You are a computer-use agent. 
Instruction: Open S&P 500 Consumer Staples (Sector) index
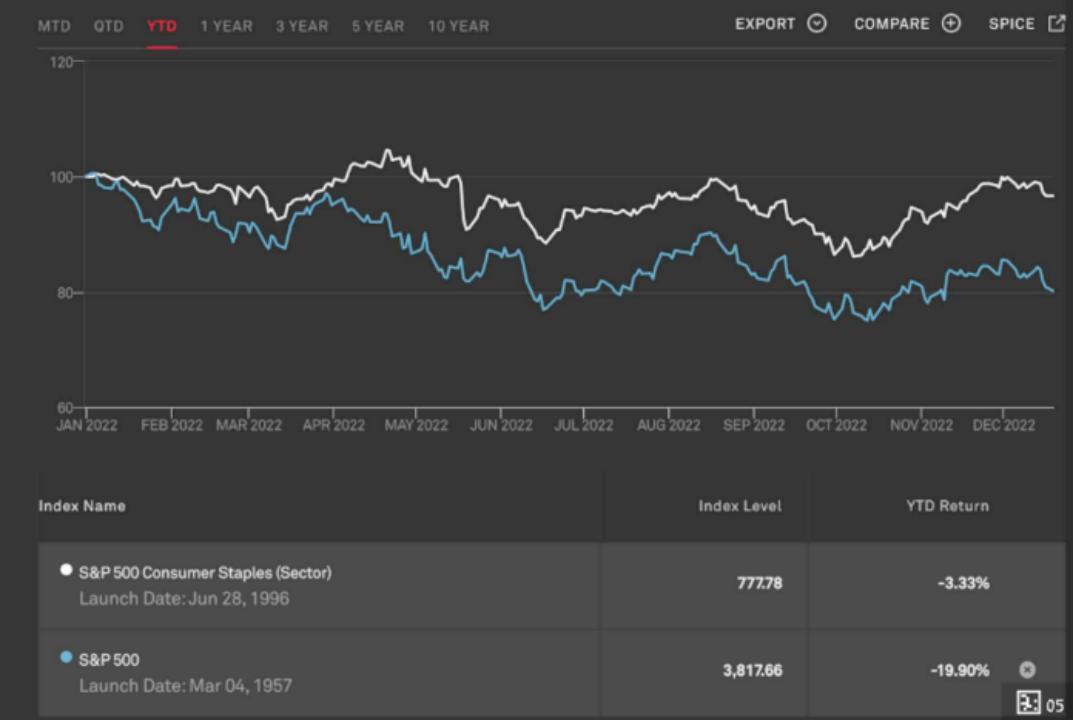pos(205,573)
